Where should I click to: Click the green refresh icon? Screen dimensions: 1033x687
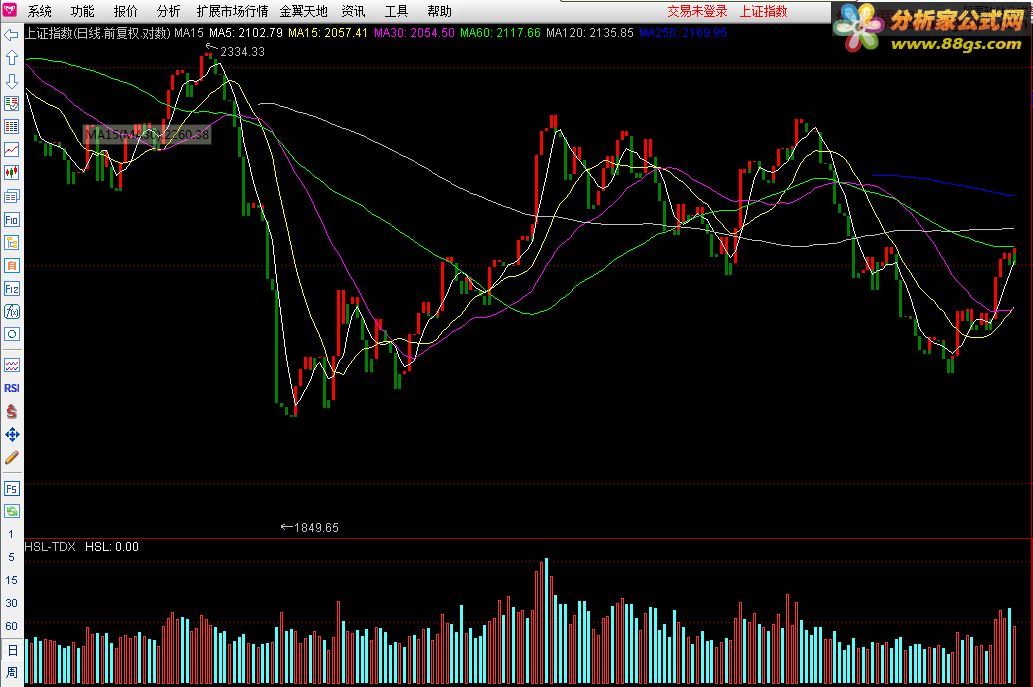click(x=11, y=511)
